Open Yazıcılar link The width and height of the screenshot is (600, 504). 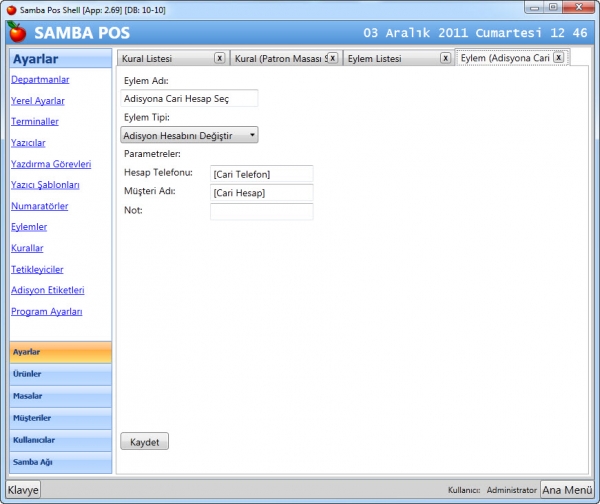click(x=28, y=143)
